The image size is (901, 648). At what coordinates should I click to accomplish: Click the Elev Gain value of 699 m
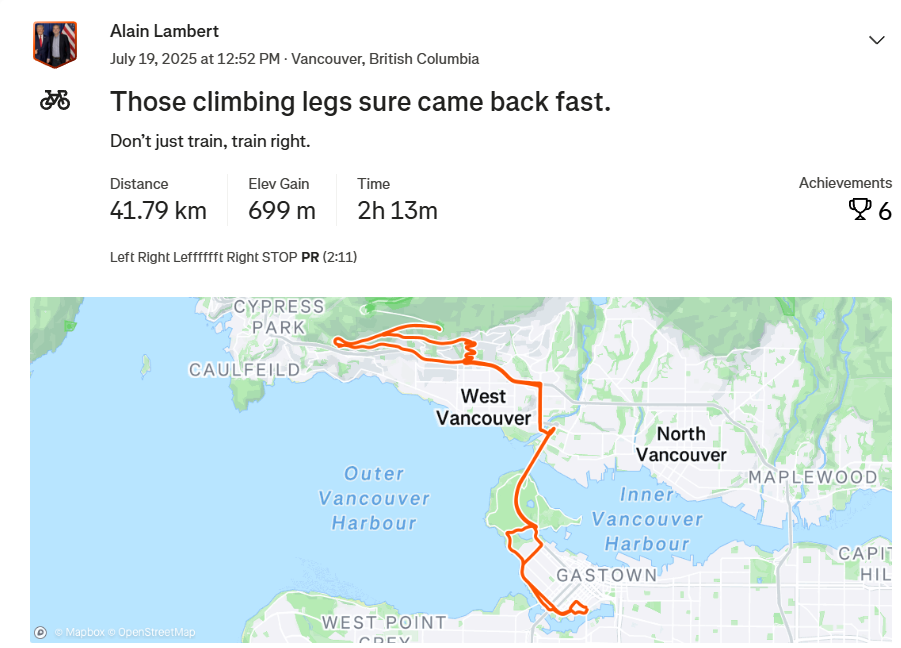click(281, 210)
